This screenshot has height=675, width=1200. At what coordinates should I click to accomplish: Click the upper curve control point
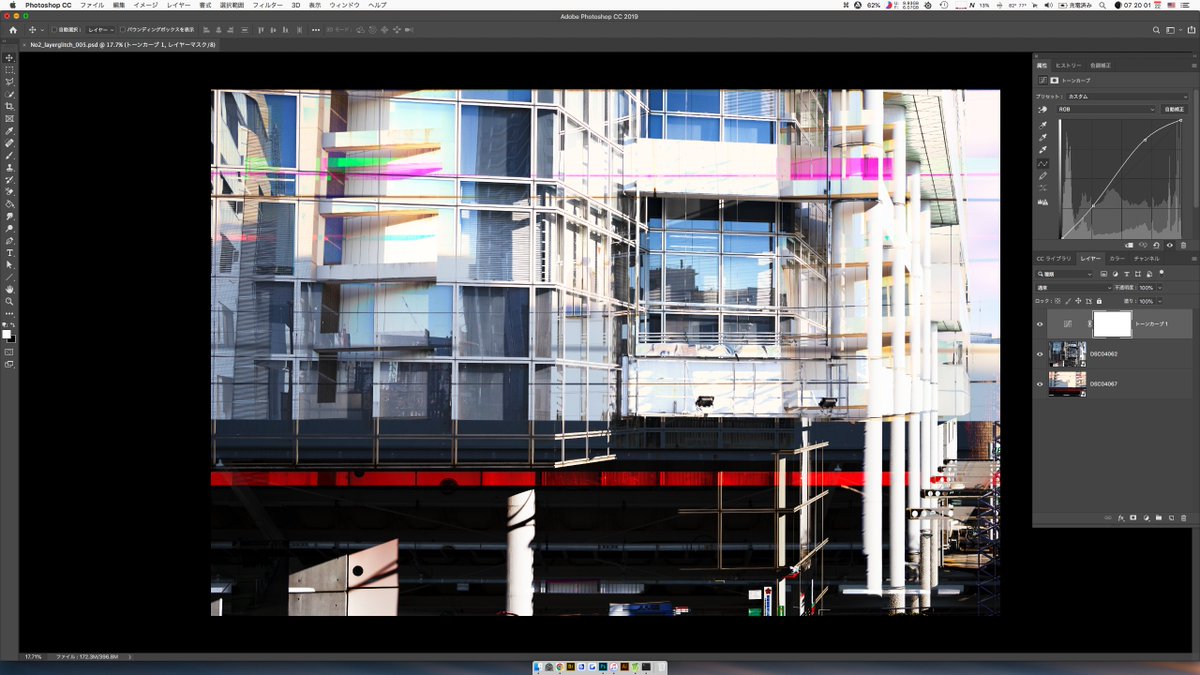(x=1145, y=140)
